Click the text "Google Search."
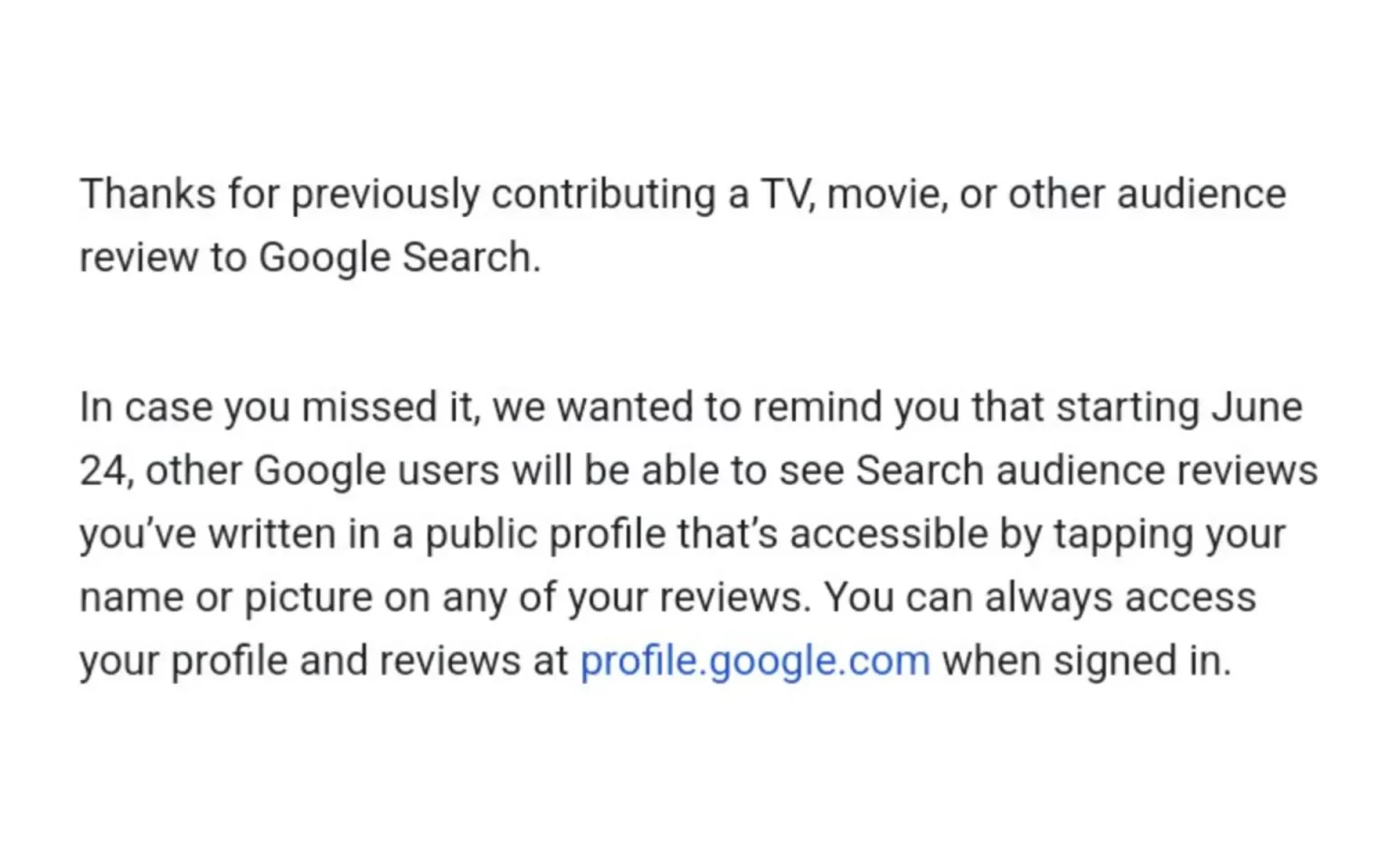Screen dimensions: 1389x868 click(399, 258)
